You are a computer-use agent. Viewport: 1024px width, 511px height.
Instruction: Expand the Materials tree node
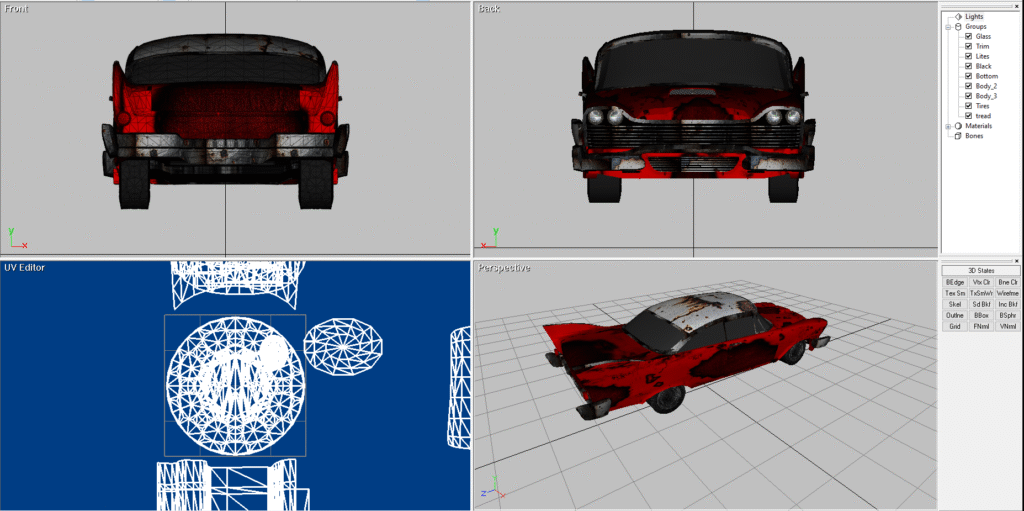pyautogui.click(x=948, y=126)
